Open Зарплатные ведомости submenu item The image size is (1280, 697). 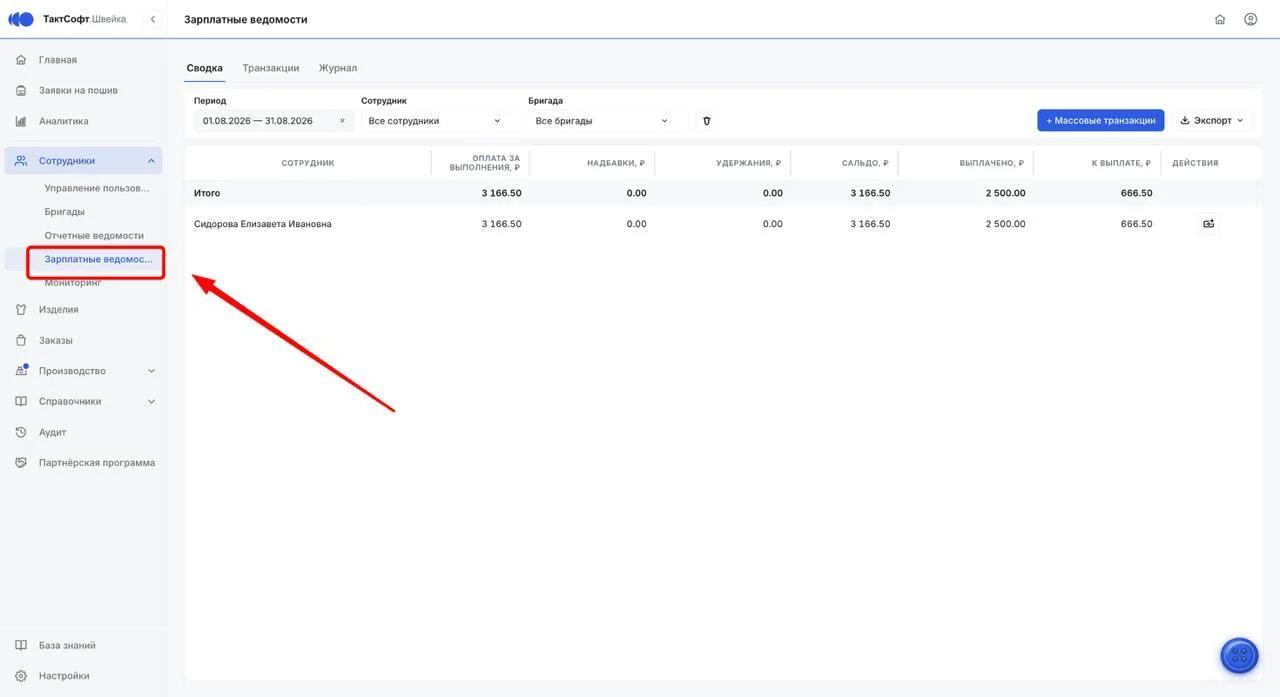pyautogui.click(x=97, y=259)
